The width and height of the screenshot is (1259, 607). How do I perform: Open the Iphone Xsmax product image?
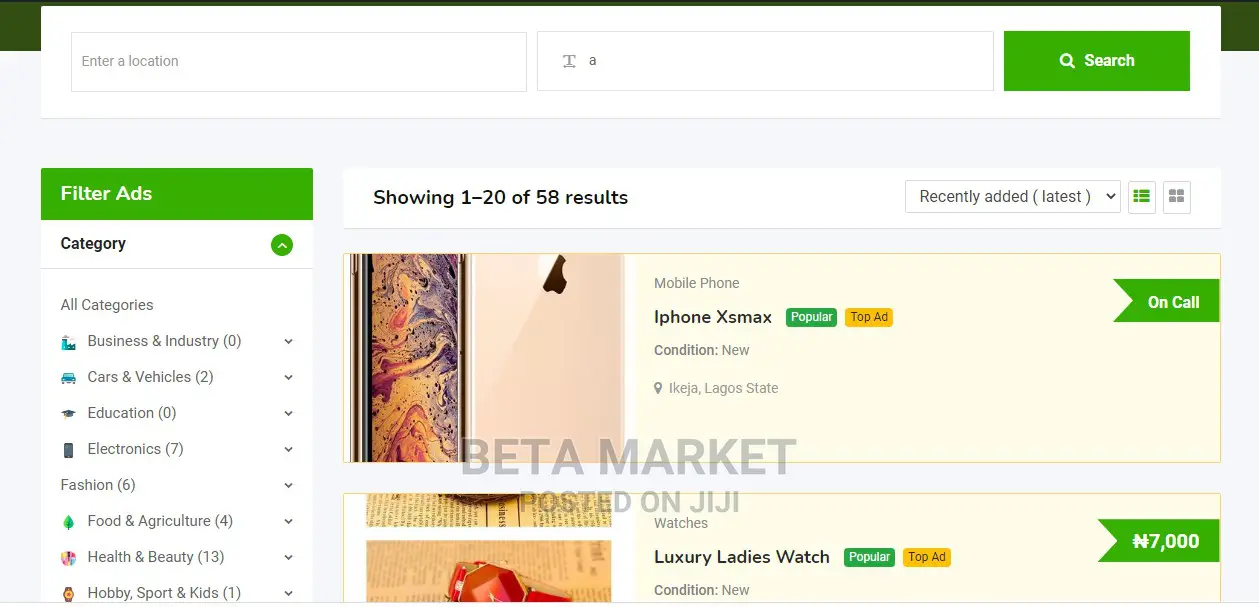coord(490,358)
